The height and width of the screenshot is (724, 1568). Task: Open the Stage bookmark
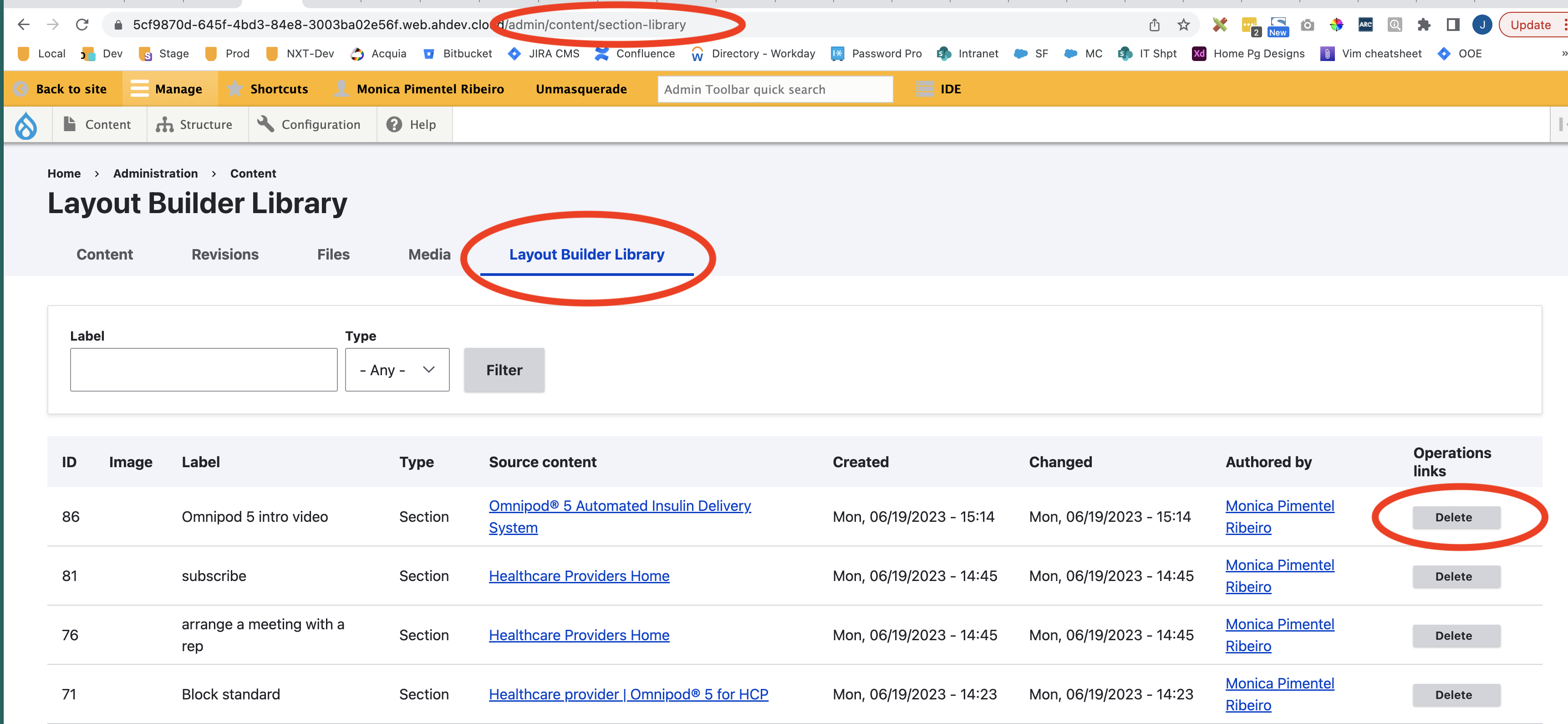164,54
